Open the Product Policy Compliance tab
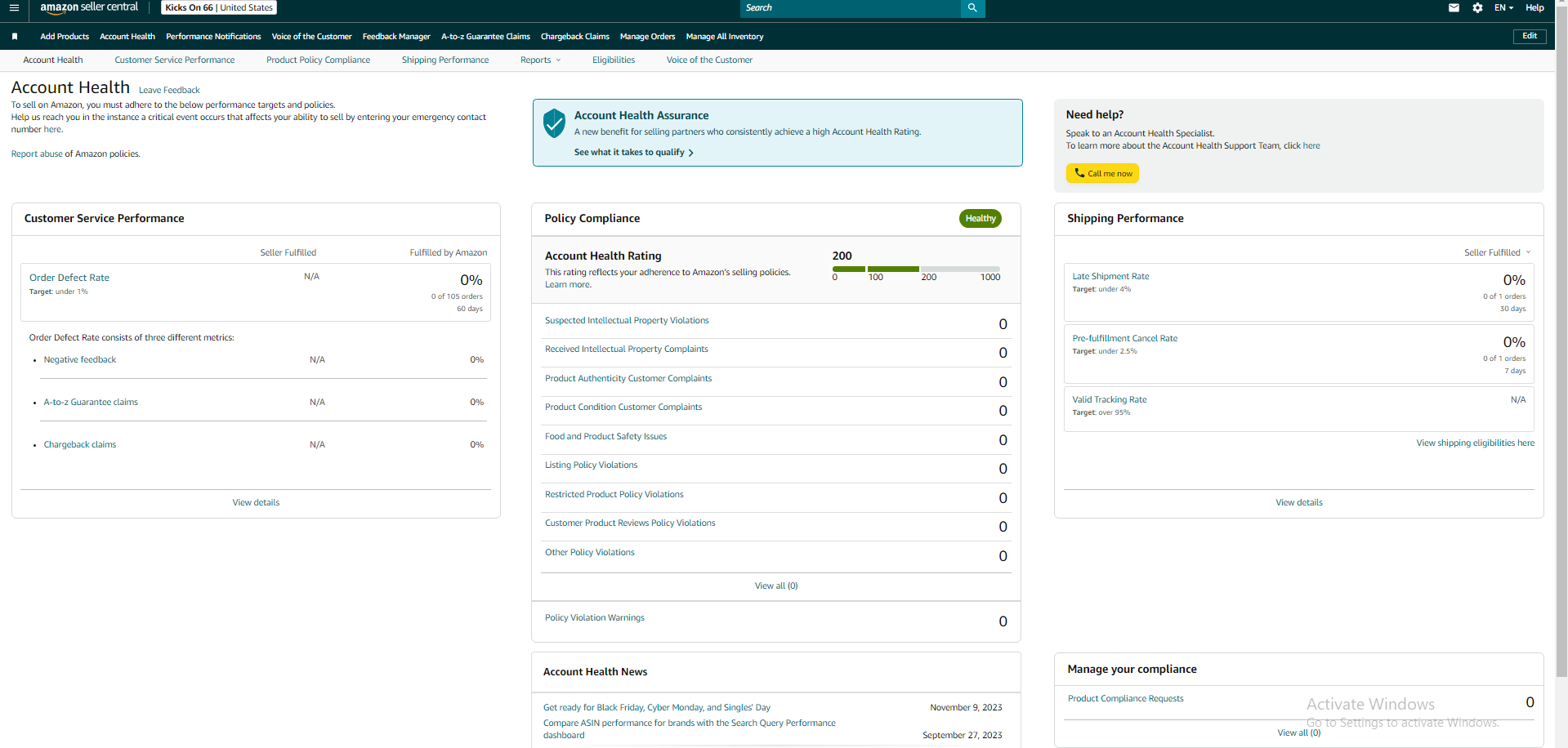The image size is (1568, 748). point(318,60)
